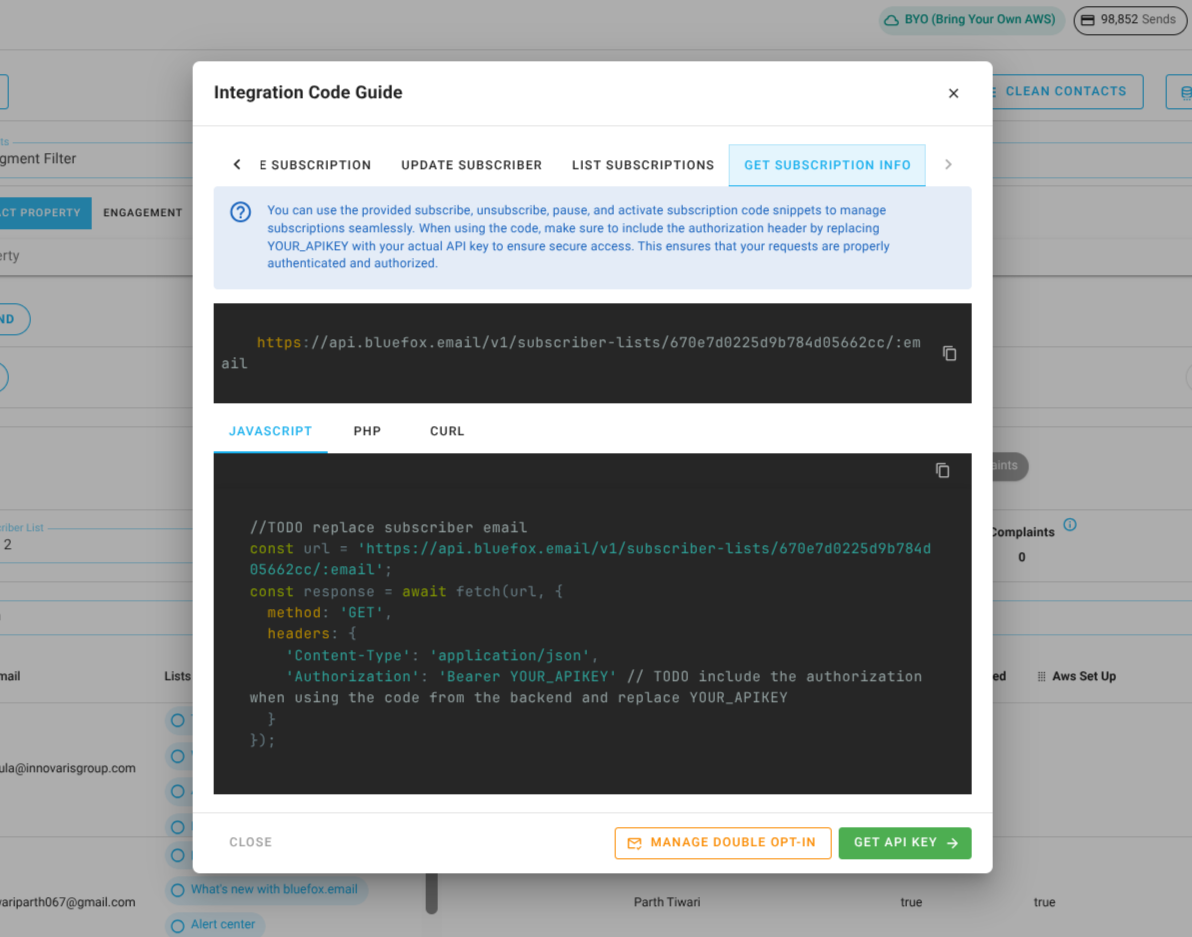Click the Complaints column label
The height and width of the screenshot is (937, 1192).
click(x=1022, y=532)
